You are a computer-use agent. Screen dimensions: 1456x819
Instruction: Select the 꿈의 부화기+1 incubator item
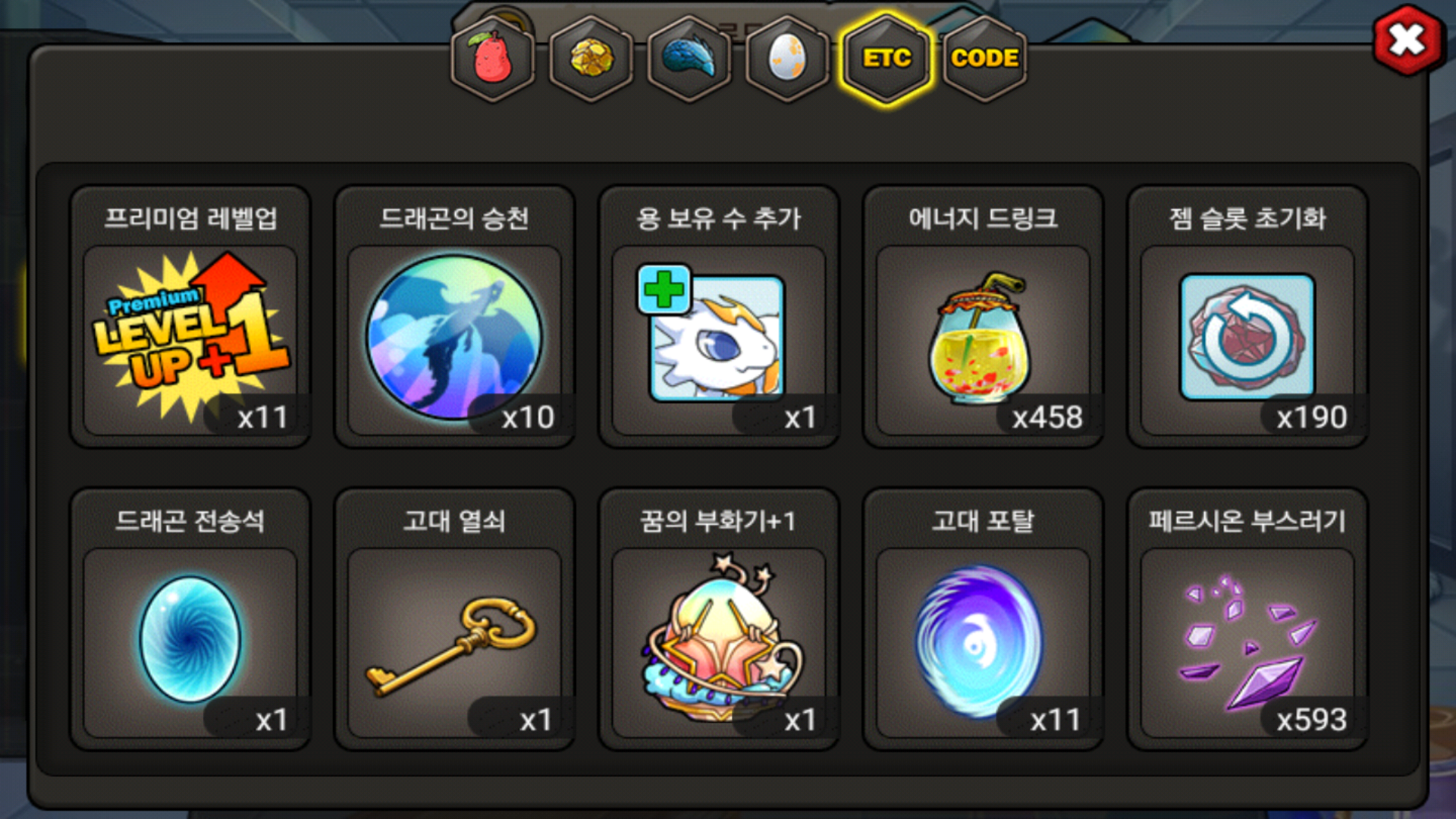coord(719,620)
